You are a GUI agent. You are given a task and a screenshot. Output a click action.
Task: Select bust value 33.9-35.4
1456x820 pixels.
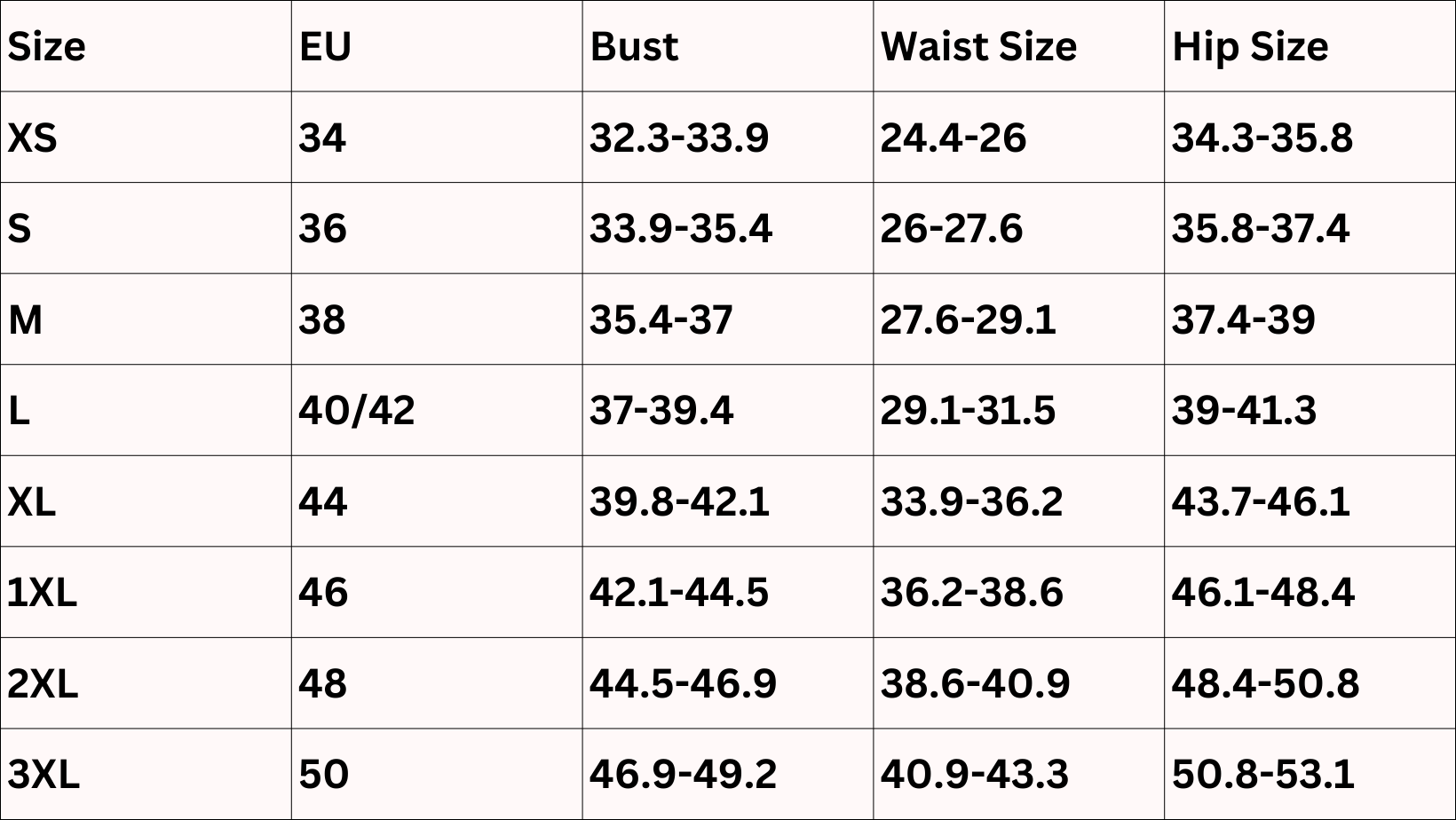coord(681,228)
